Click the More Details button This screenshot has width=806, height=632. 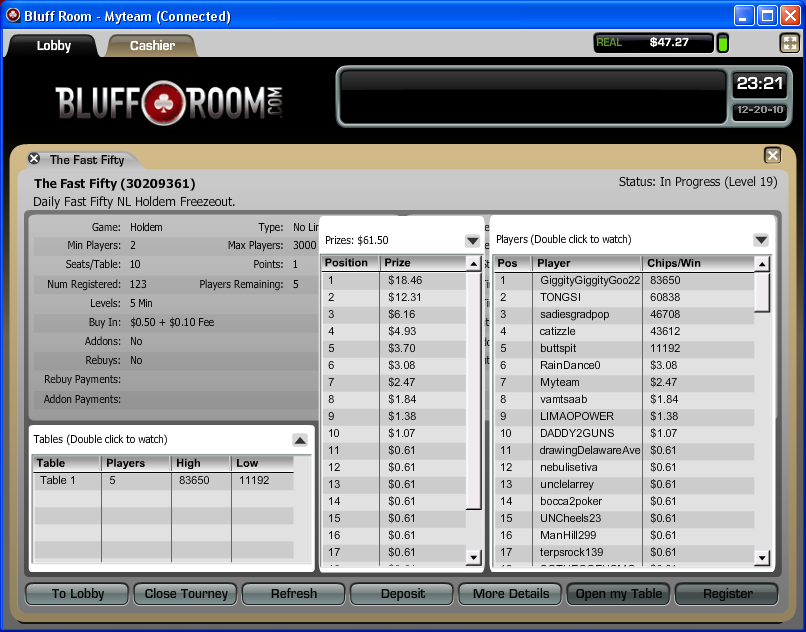click(x=510, y=594)
